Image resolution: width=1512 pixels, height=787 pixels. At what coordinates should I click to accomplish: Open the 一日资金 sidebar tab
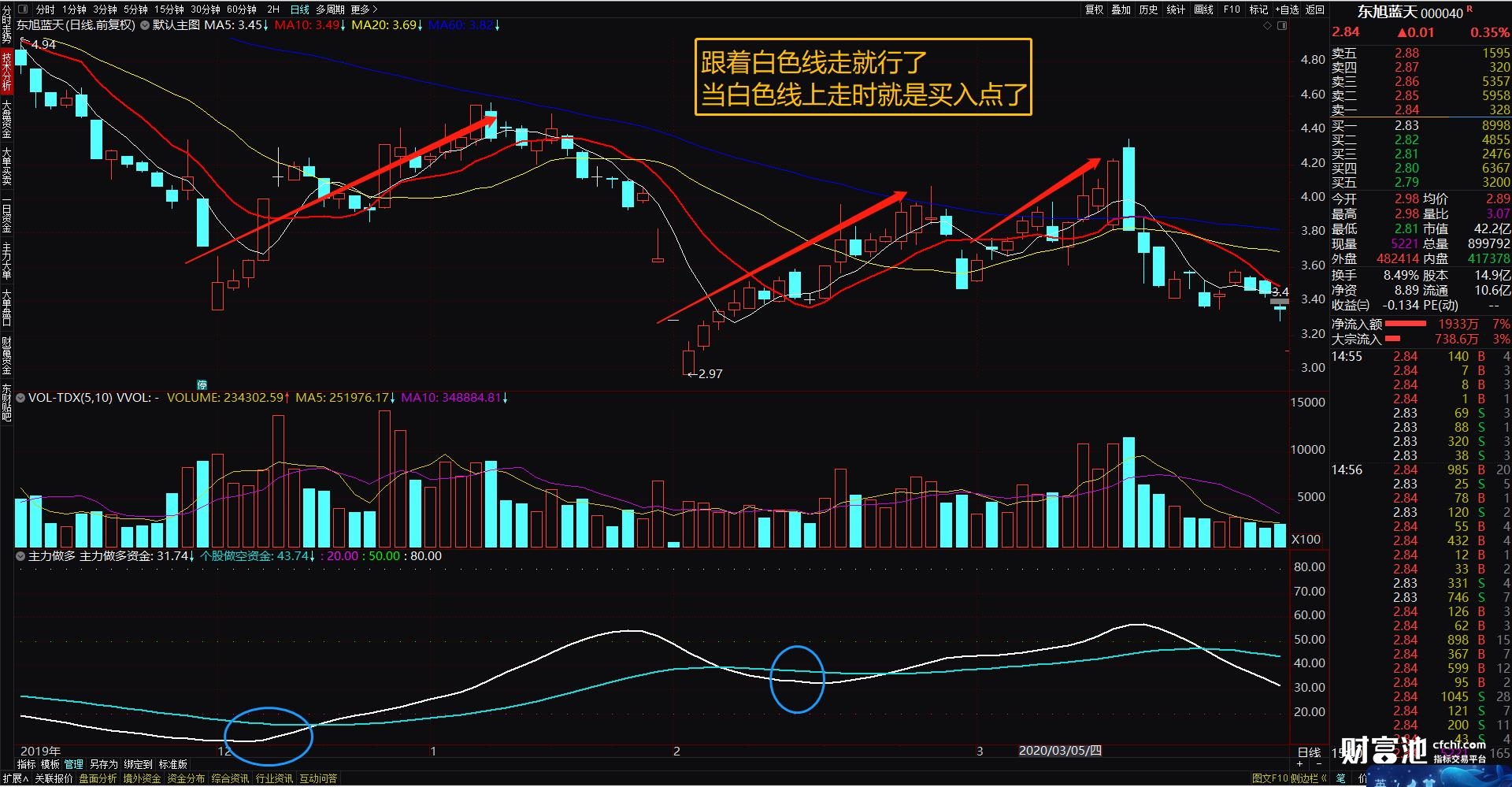click(6, 214)
